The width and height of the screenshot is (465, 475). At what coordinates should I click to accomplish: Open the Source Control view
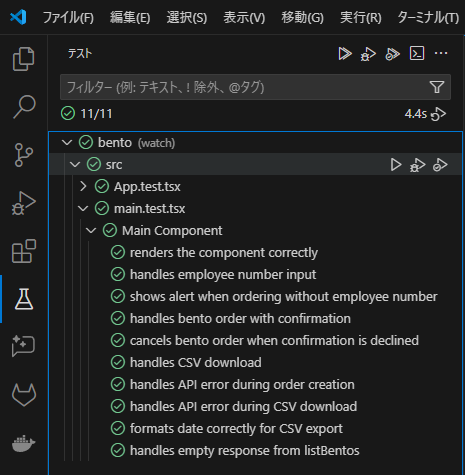(x=23, y=155)
